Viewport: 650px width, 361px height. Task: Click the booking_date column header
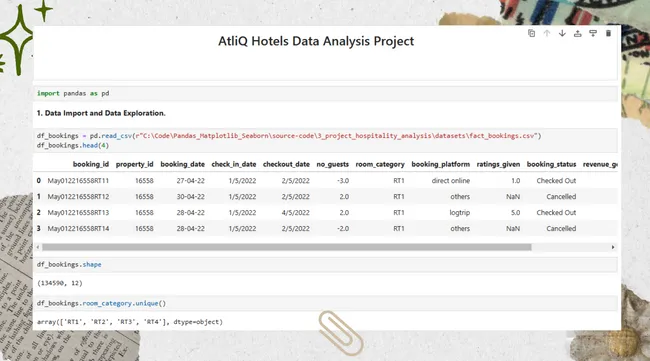(182, 164)
